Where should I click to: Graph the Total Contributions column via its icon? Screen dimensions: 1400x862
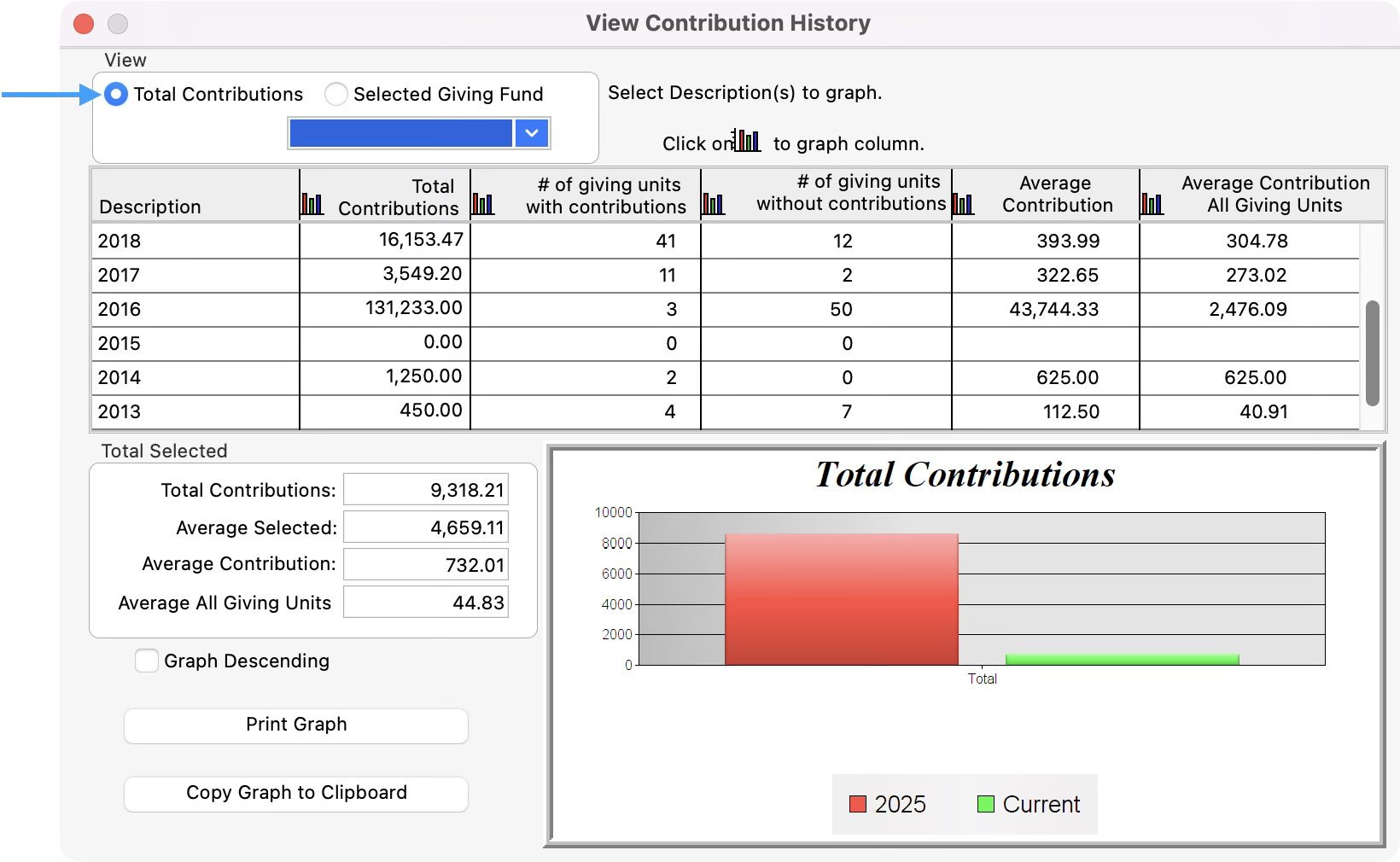coord(312,204)
